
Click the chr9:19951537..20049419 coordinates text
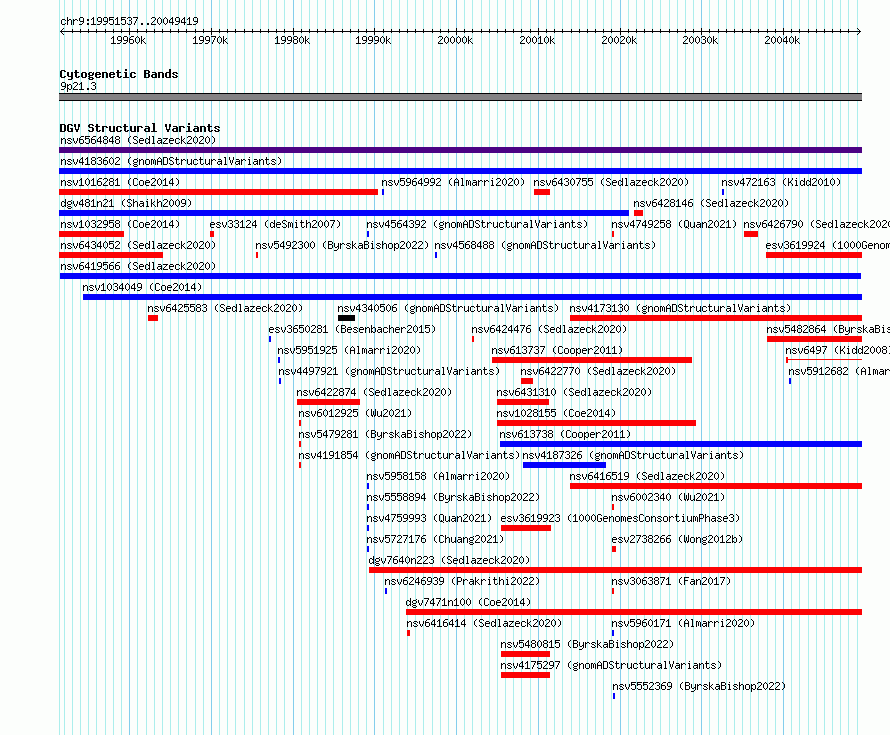click(x=129, y=21)
